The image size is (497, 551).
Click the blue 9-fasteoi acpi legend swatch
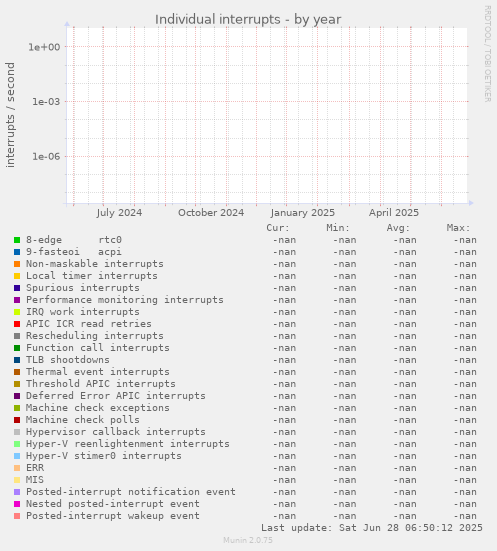17,252
